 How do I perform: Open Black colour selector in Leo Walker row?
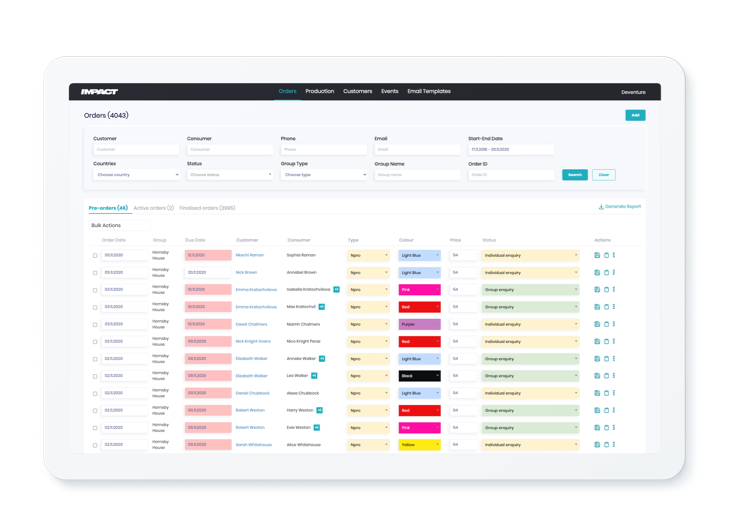[x=419, y=376]
